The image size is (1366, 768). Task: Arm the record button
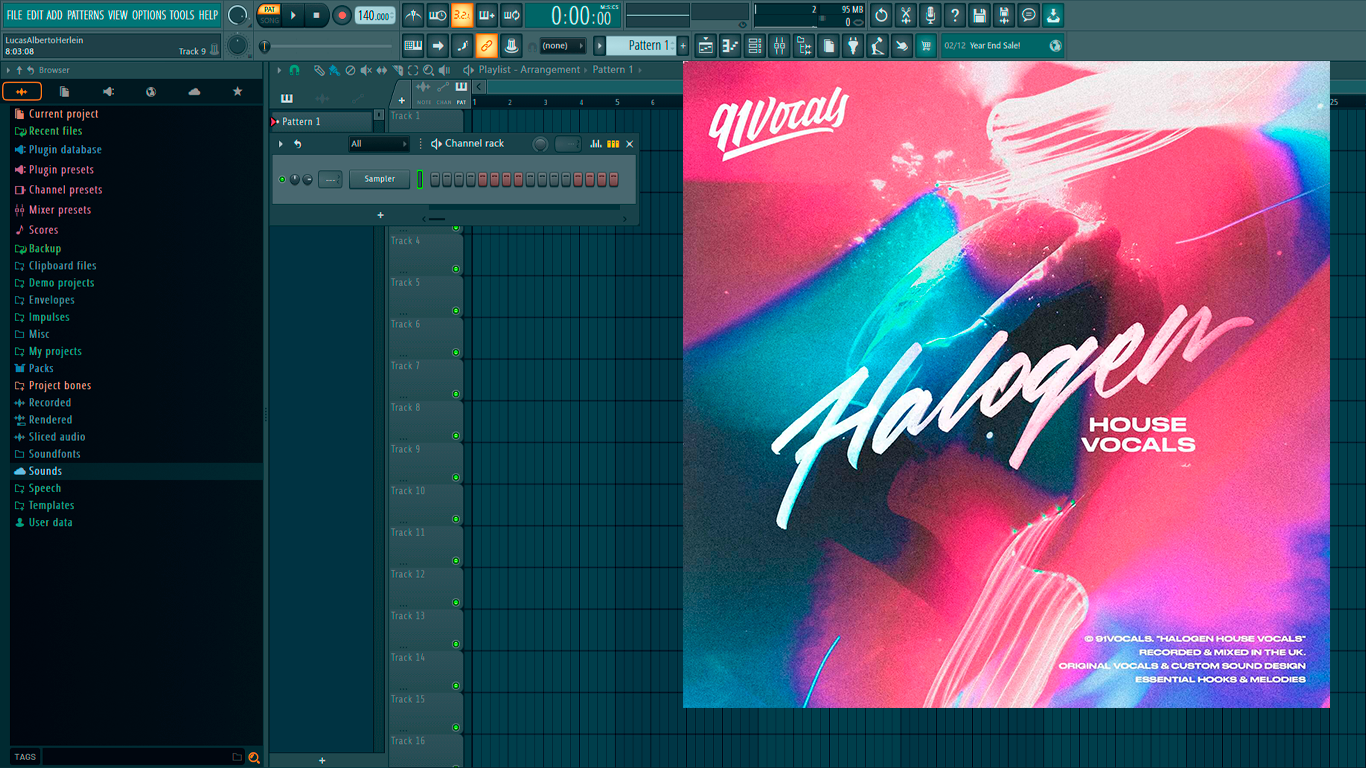pos(342,15)
